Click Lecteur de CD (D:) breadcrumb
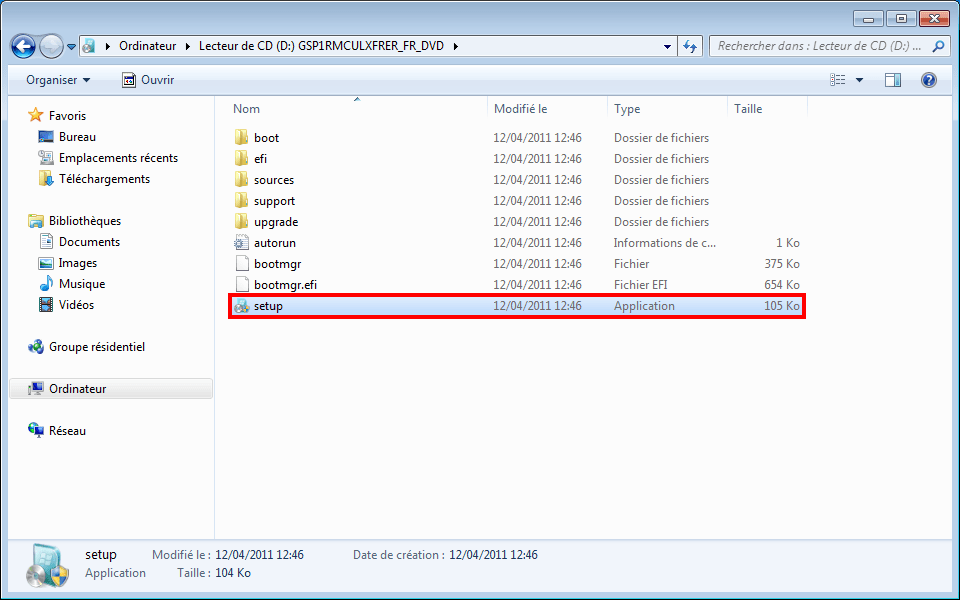Image resolution: width=960 pixels, height=600 pixels. 321,46
